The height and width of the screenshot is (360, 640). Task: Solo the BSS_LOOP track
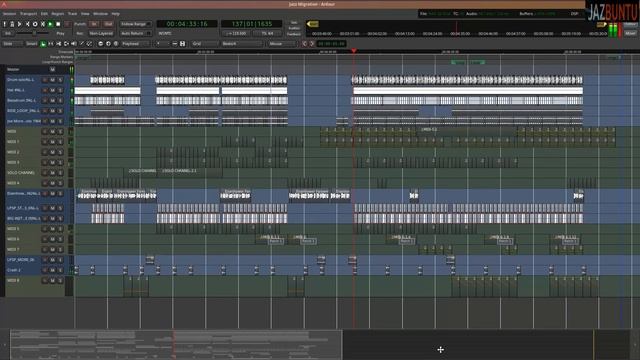coord(60,111)
